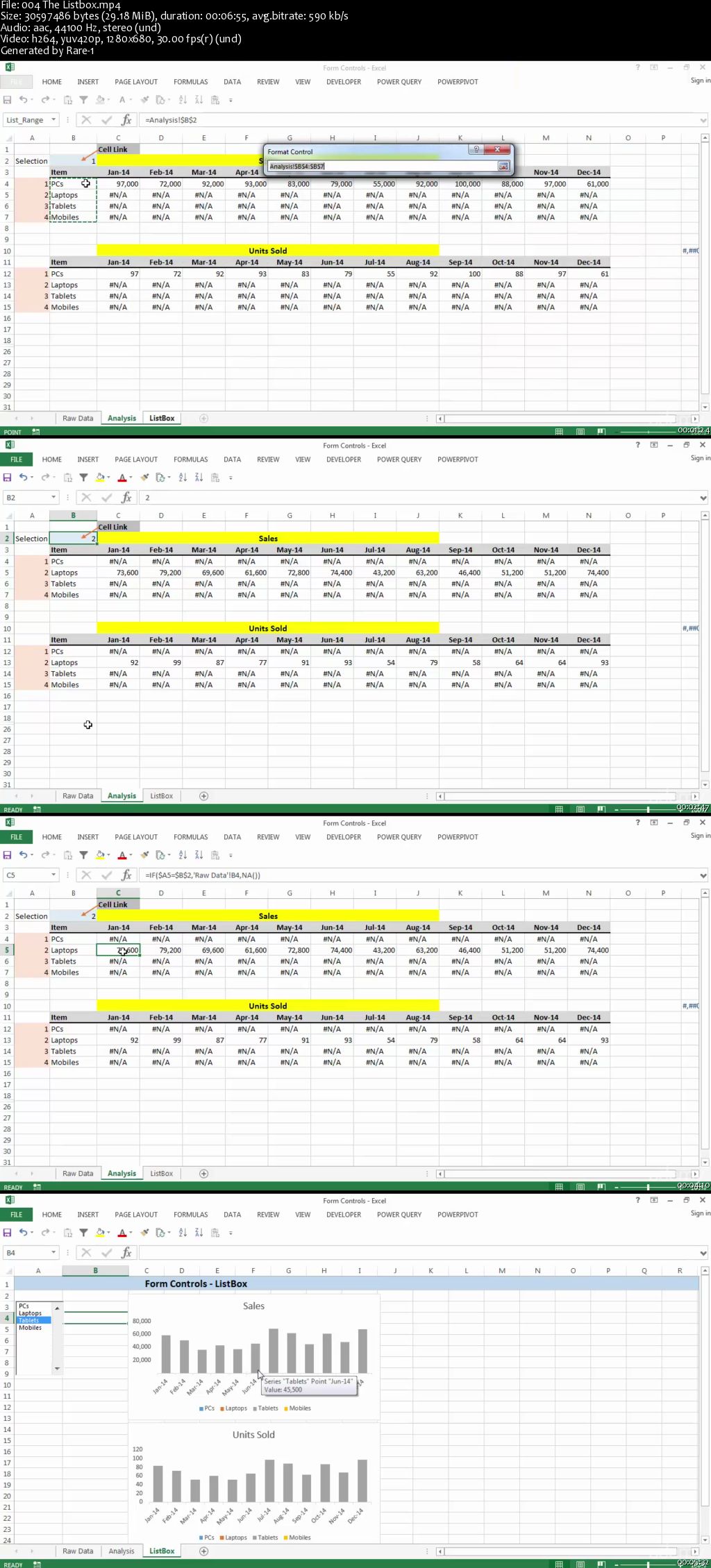Click Undo arrow in the frame showing List_Range
The width and height of the screenshot is (711, 1568).
22,100
